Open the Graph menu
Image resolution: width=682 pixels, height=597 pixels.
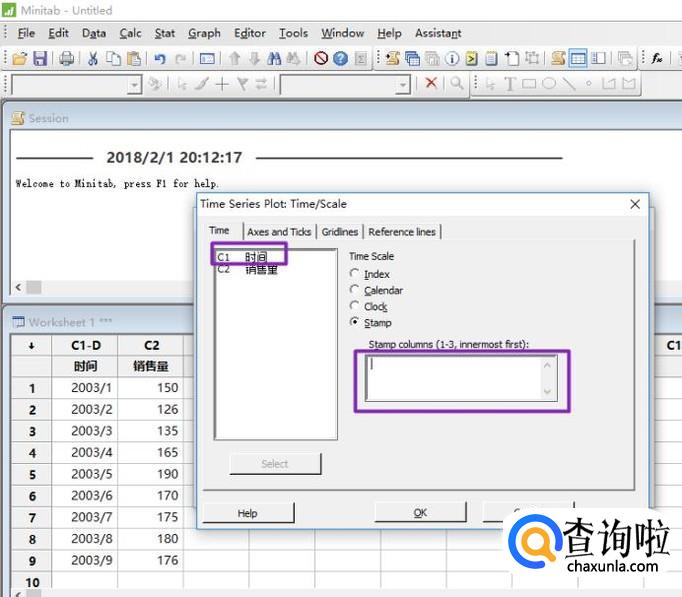click(x=204, y=33)
